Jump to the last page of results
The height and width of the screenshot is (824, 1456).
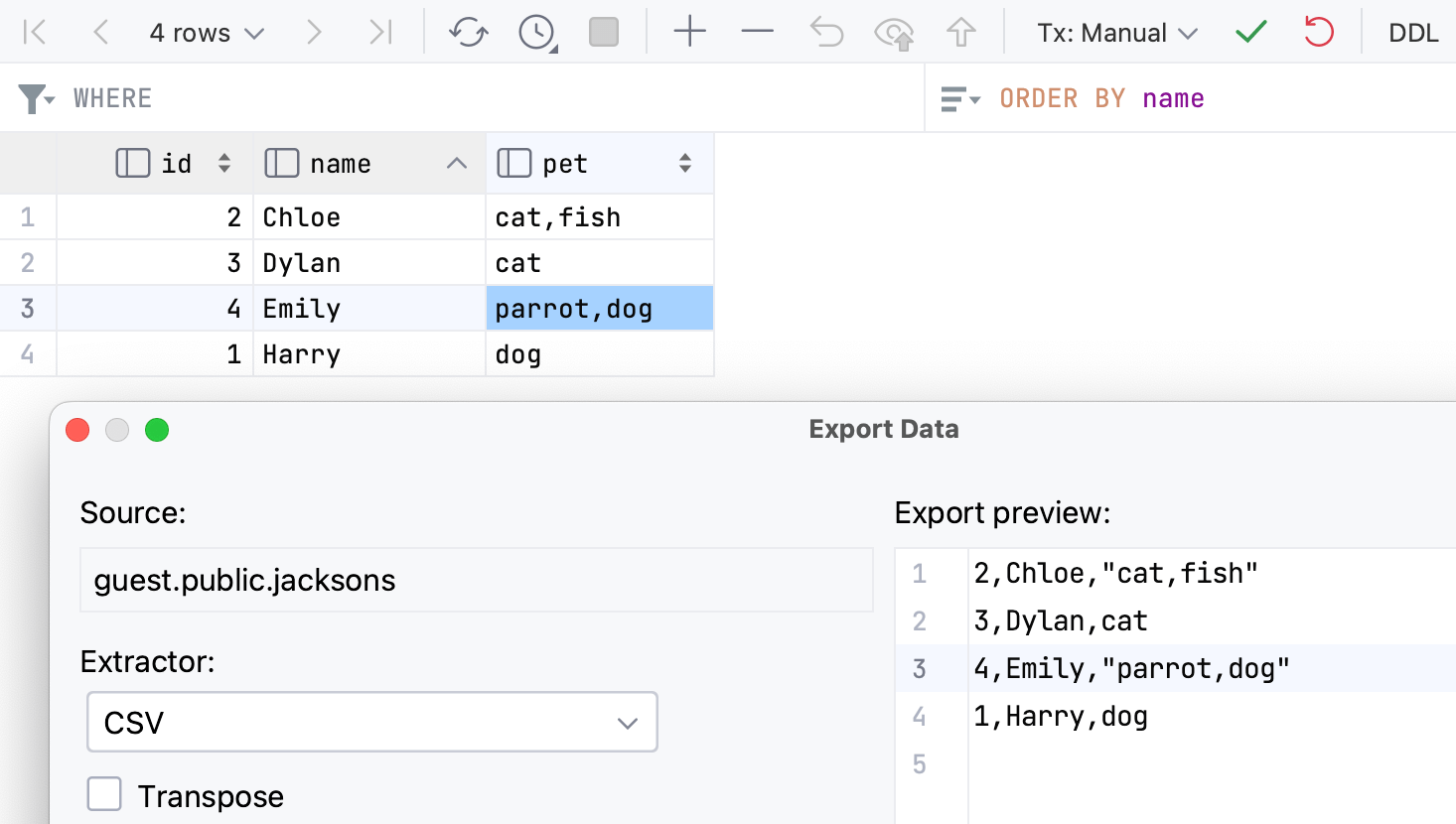tap(380, 32)
